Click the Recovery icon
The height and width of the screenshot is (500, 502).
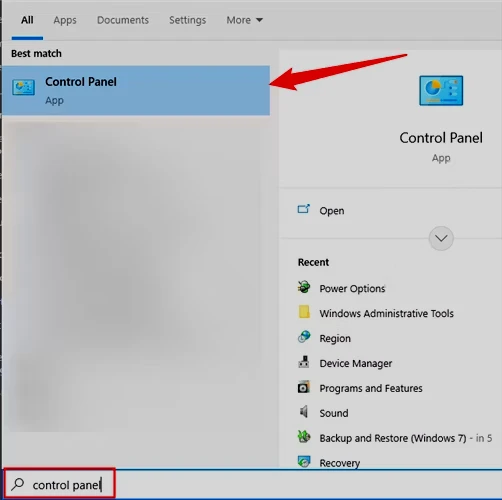pyautogui.click(x=304, y=462)
